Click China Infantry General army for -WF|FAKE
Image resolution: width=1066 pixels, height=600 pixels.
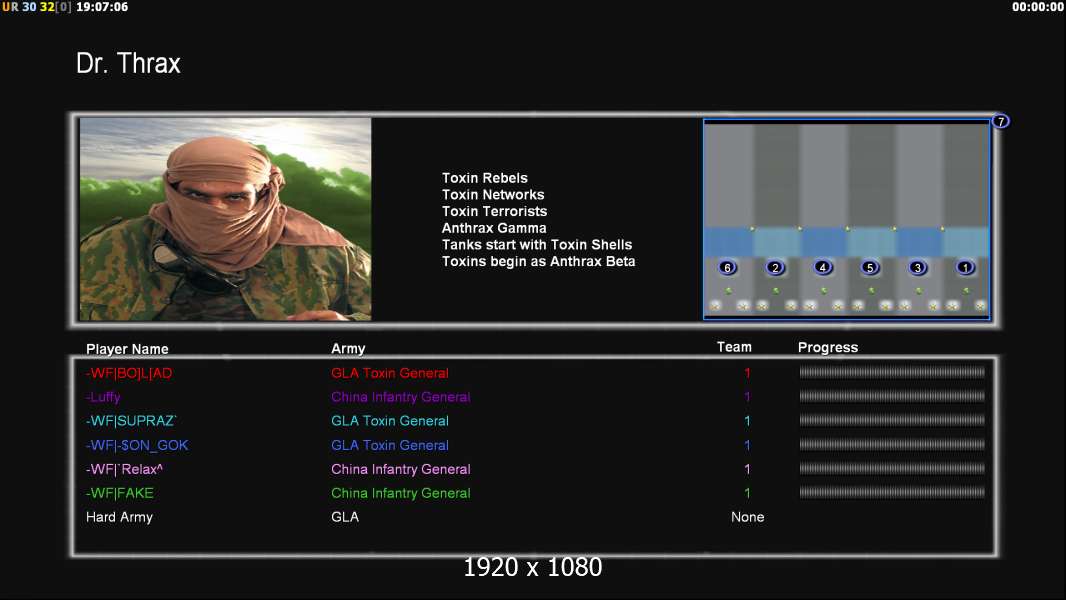tap(401, 493)
